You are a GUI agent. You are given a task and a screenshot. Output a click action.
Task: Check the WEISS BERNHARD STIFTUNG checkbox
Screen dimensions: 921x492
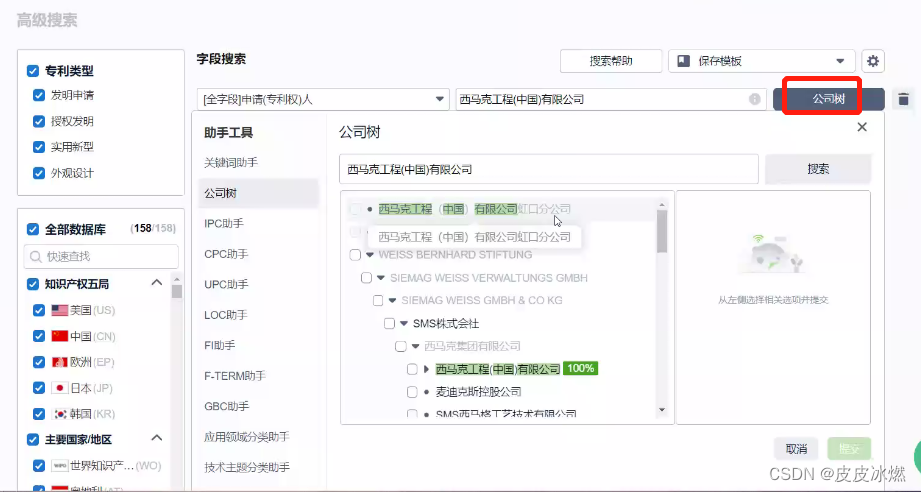[355, 255]
